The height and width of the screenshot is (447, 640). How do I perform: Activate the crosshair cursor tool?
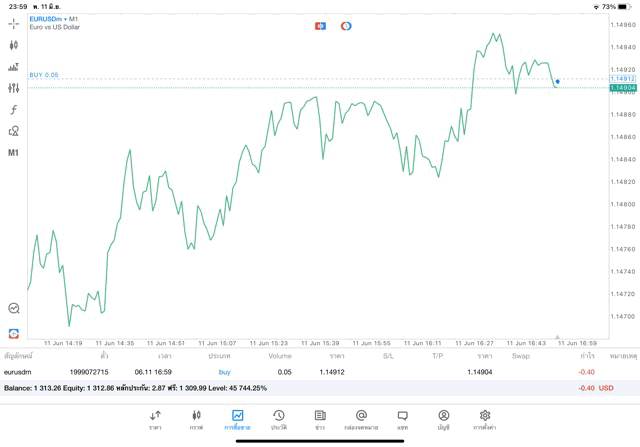pyautogui.click(x=14, y=23)
